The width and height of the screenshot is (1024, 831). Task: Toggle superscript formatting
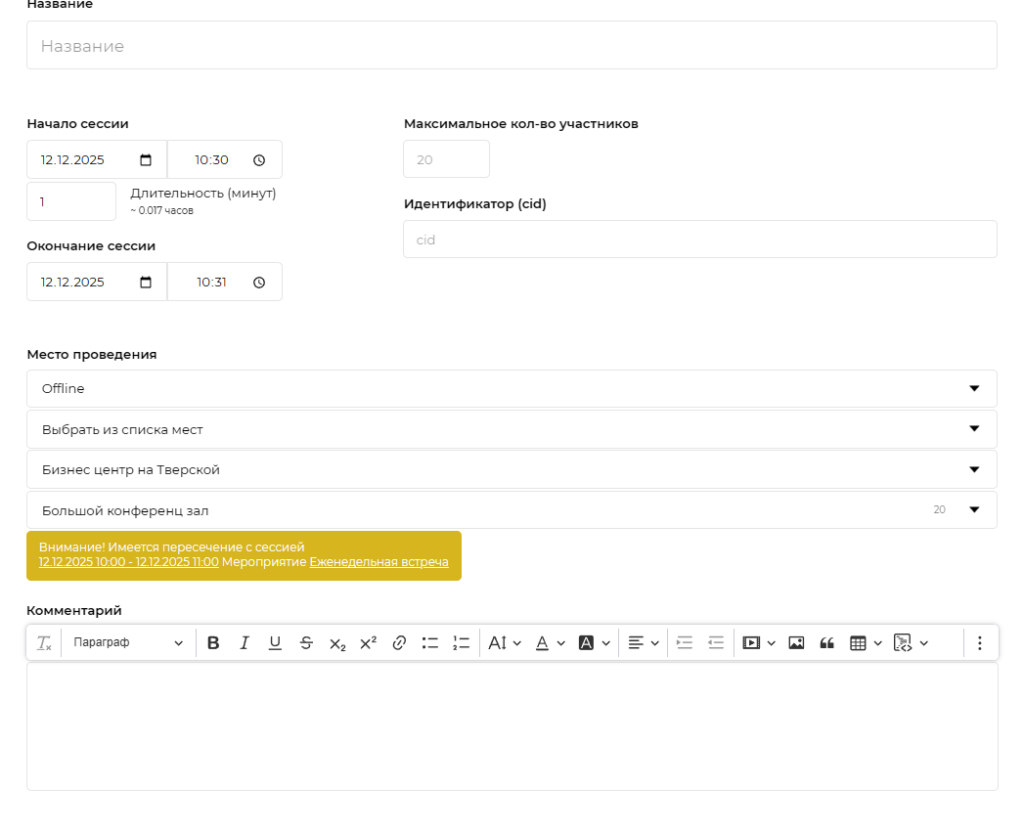click(367, 643)
